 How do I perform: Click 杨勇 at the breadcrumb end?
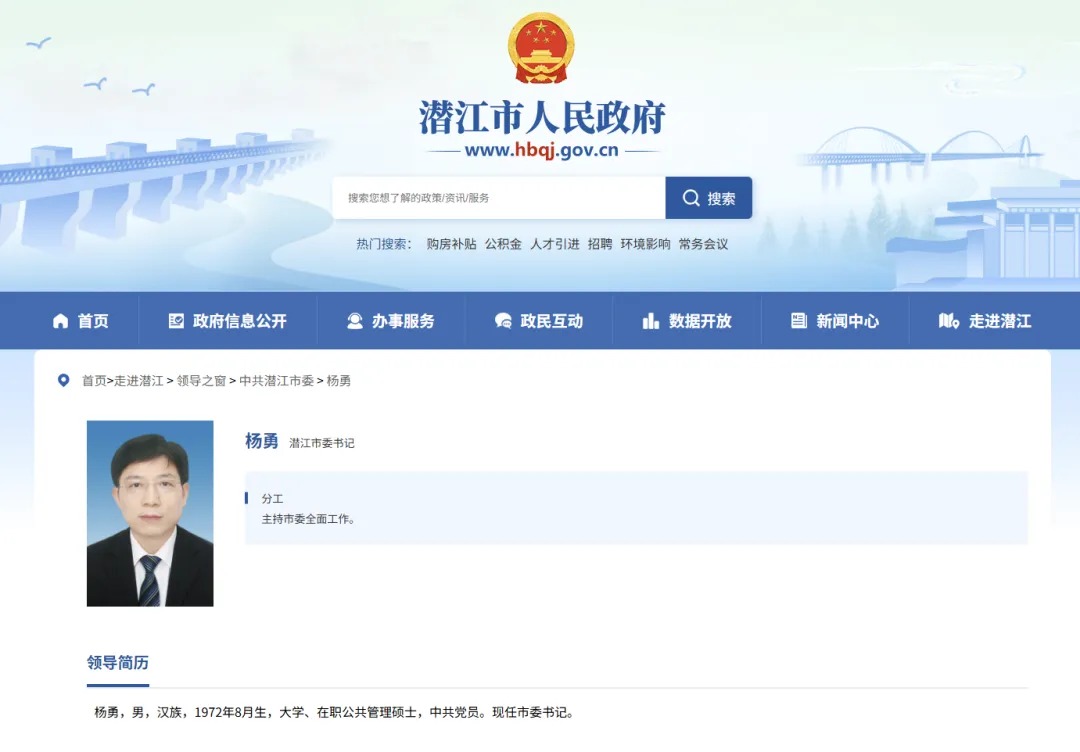click(x=338, y=381)
